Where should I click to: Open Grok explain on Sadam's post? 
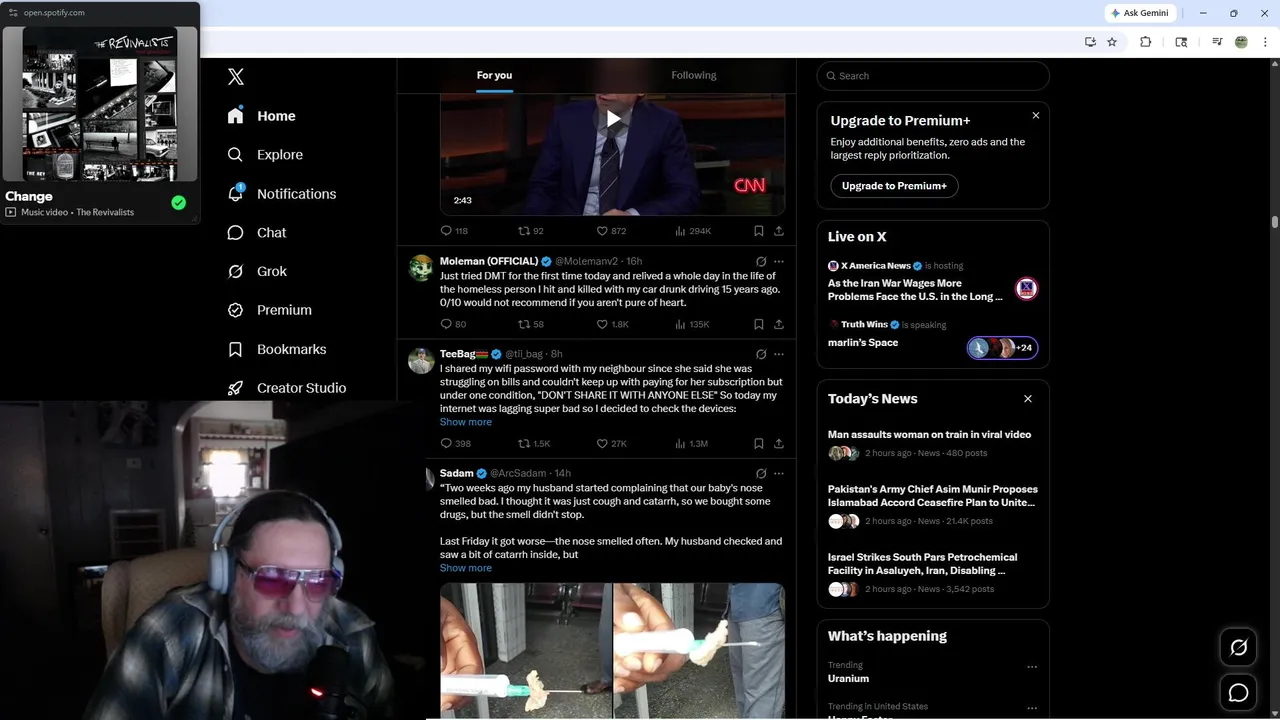click(761, 473)
